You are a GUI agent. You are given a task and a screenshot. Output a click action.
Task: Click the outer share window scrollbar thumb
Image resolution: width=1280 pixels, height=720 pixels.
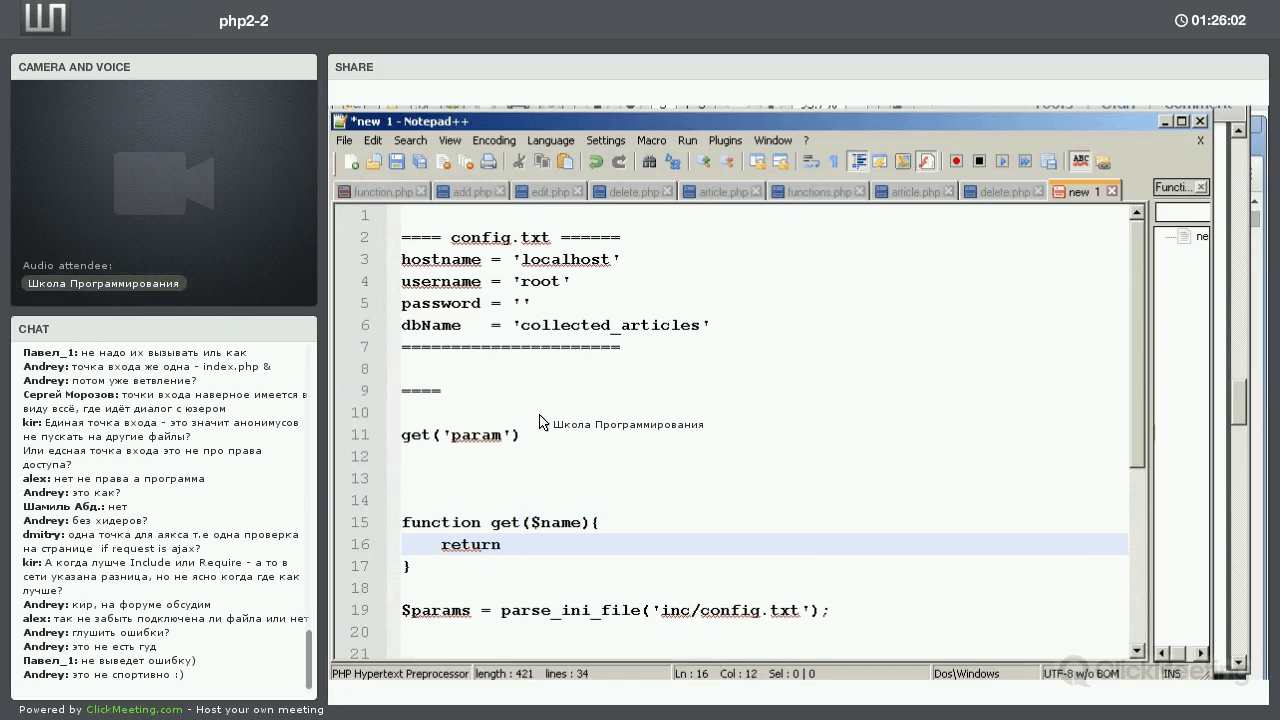pos(1239,402)
